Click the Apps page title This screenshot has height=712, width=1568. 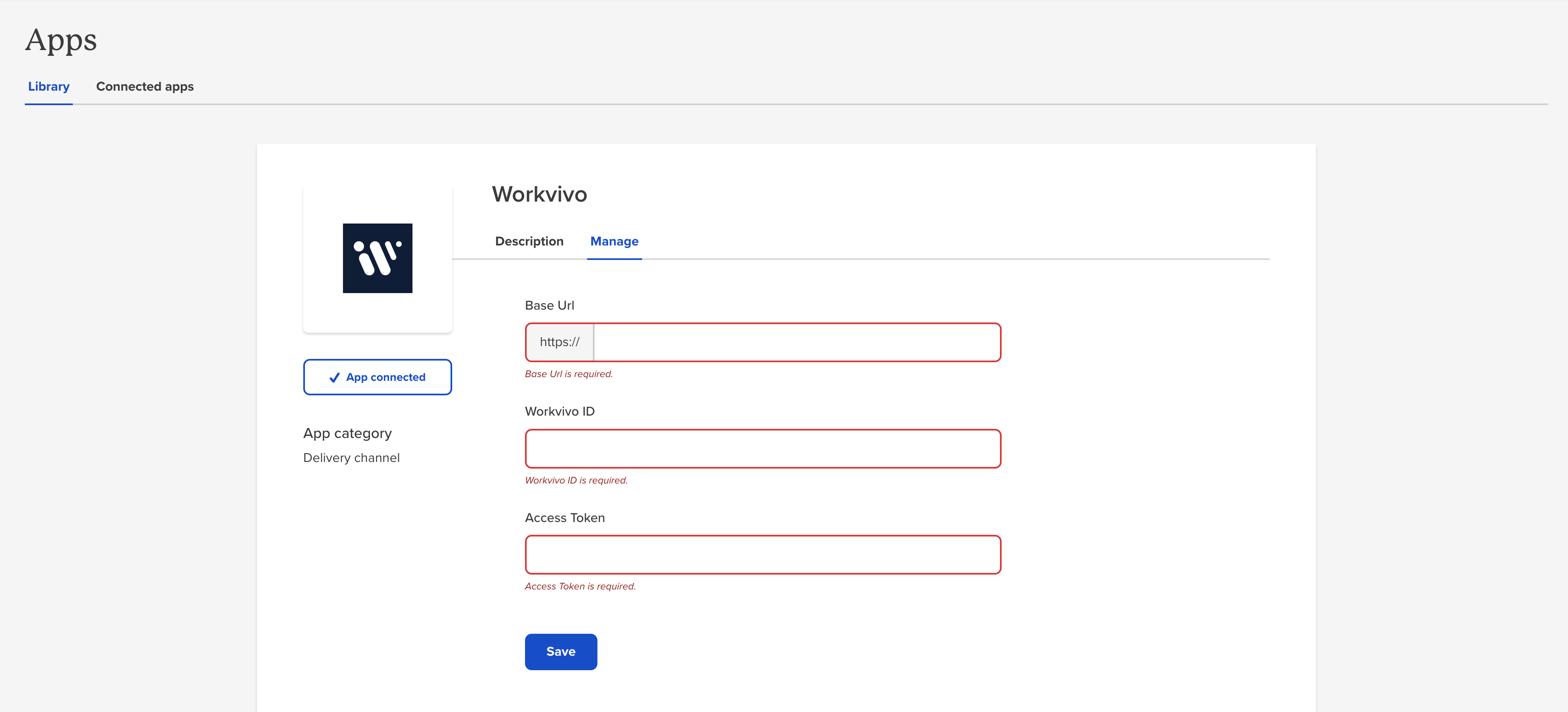click(61, 40)
